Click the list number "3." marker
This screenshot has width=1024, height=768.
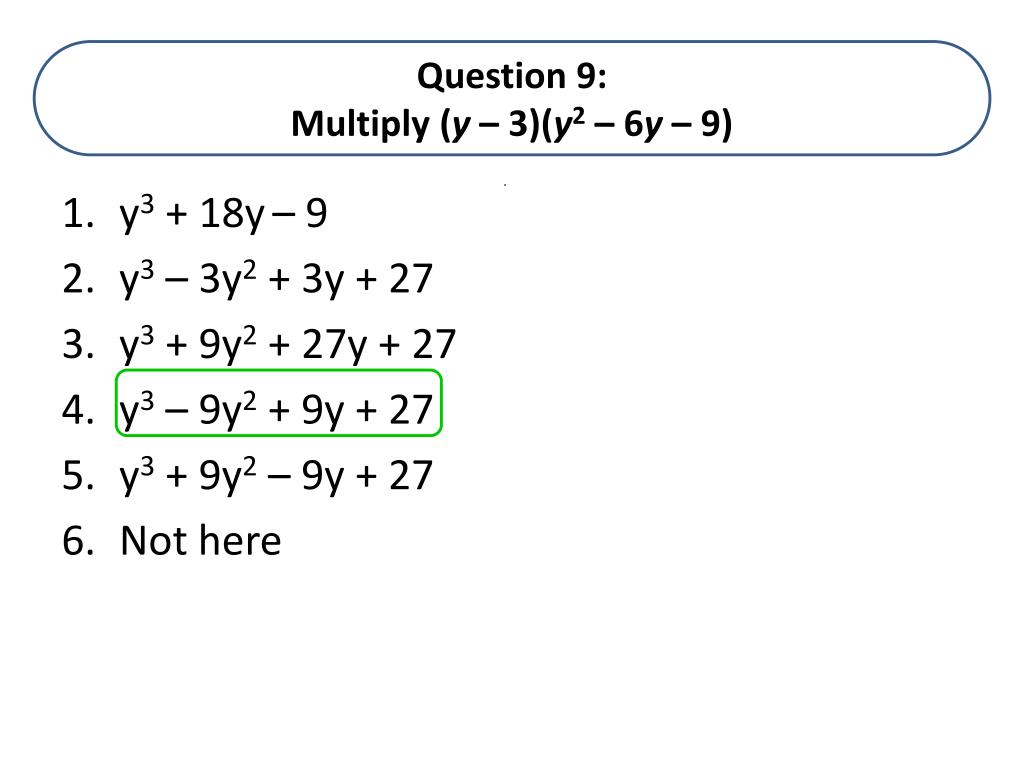pyautogui.click(x=78, y=345)
